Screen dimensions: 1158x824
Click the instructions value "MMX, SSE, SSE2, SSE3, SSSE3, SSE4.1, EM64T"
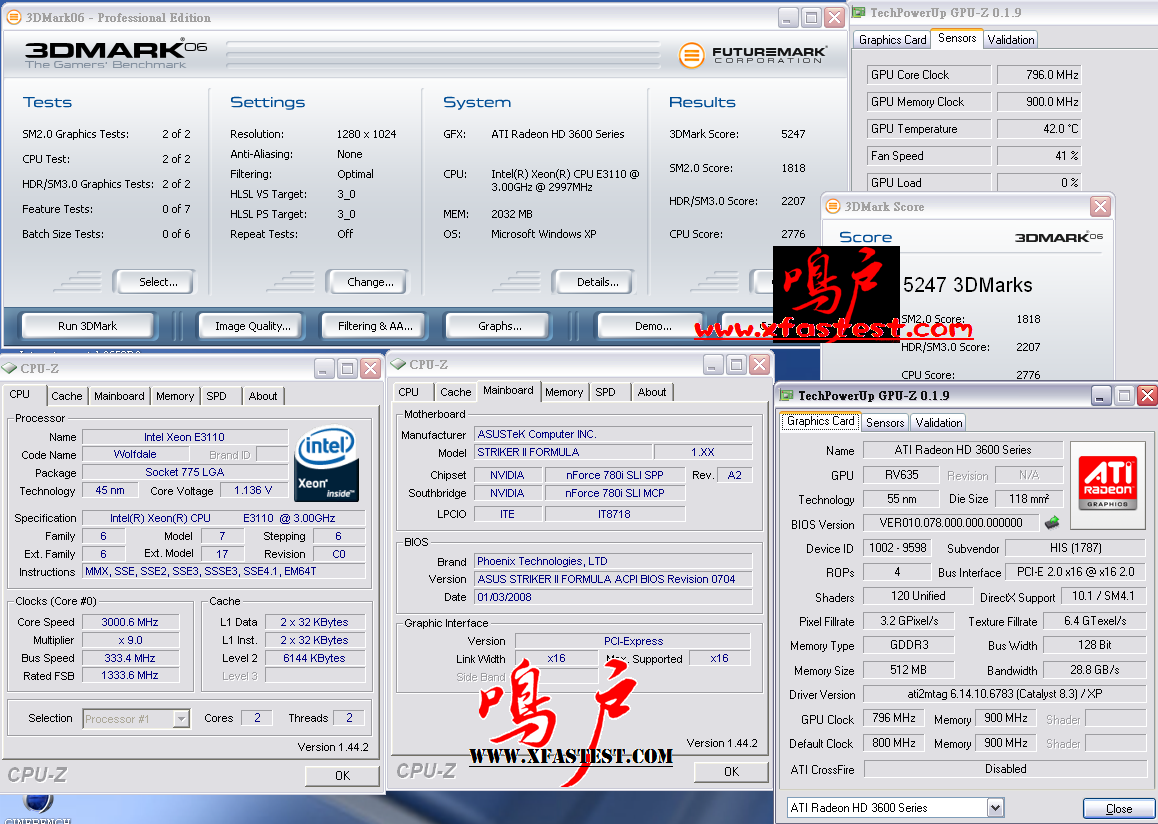223,571
